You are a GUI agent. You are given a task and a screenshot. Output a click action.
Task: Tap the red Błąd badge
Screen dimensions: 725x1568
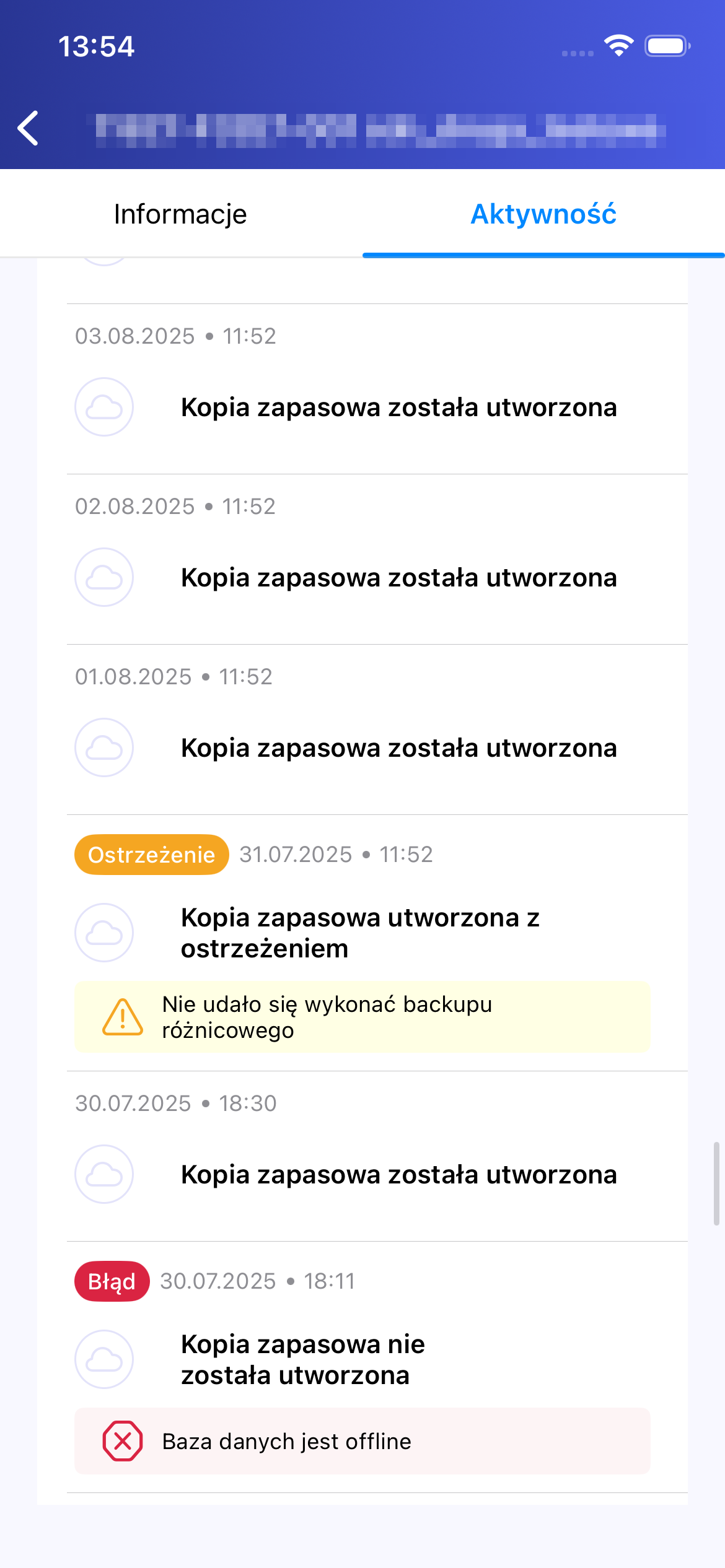tap(112, 1281)
